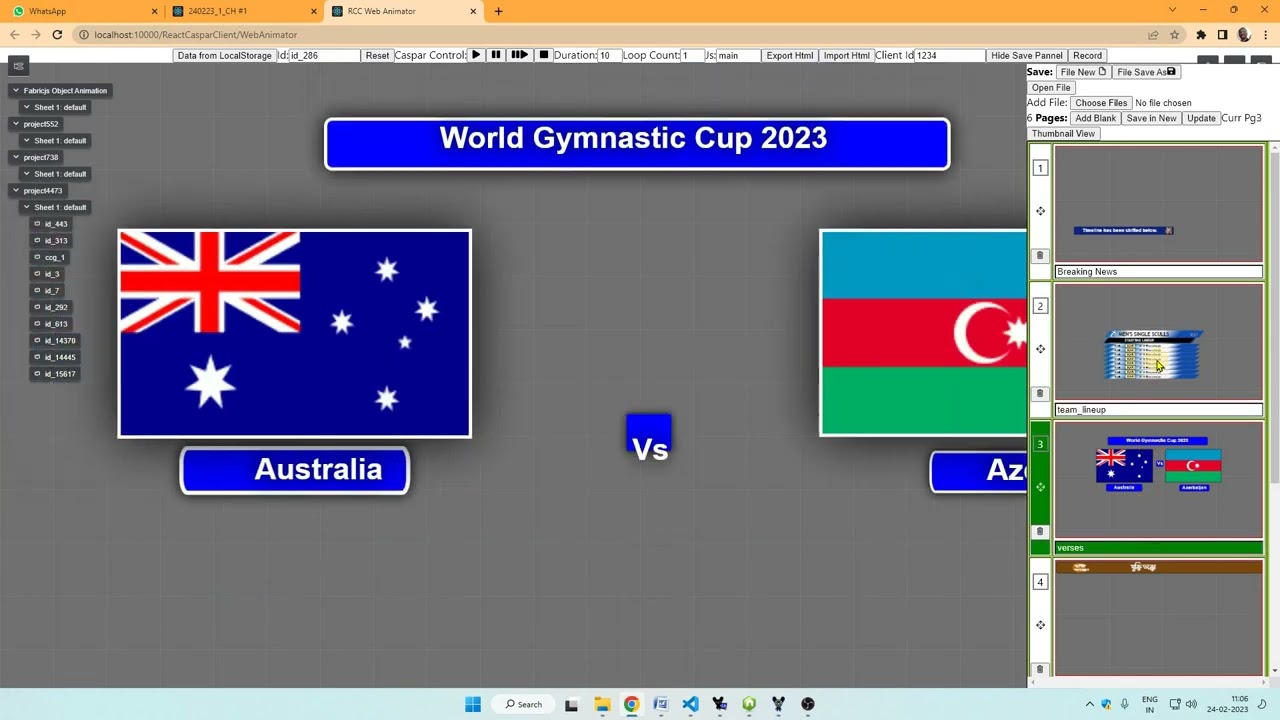Click the Open File button
Viewport: 1280px width, 720px height.
pos(1051,87)
